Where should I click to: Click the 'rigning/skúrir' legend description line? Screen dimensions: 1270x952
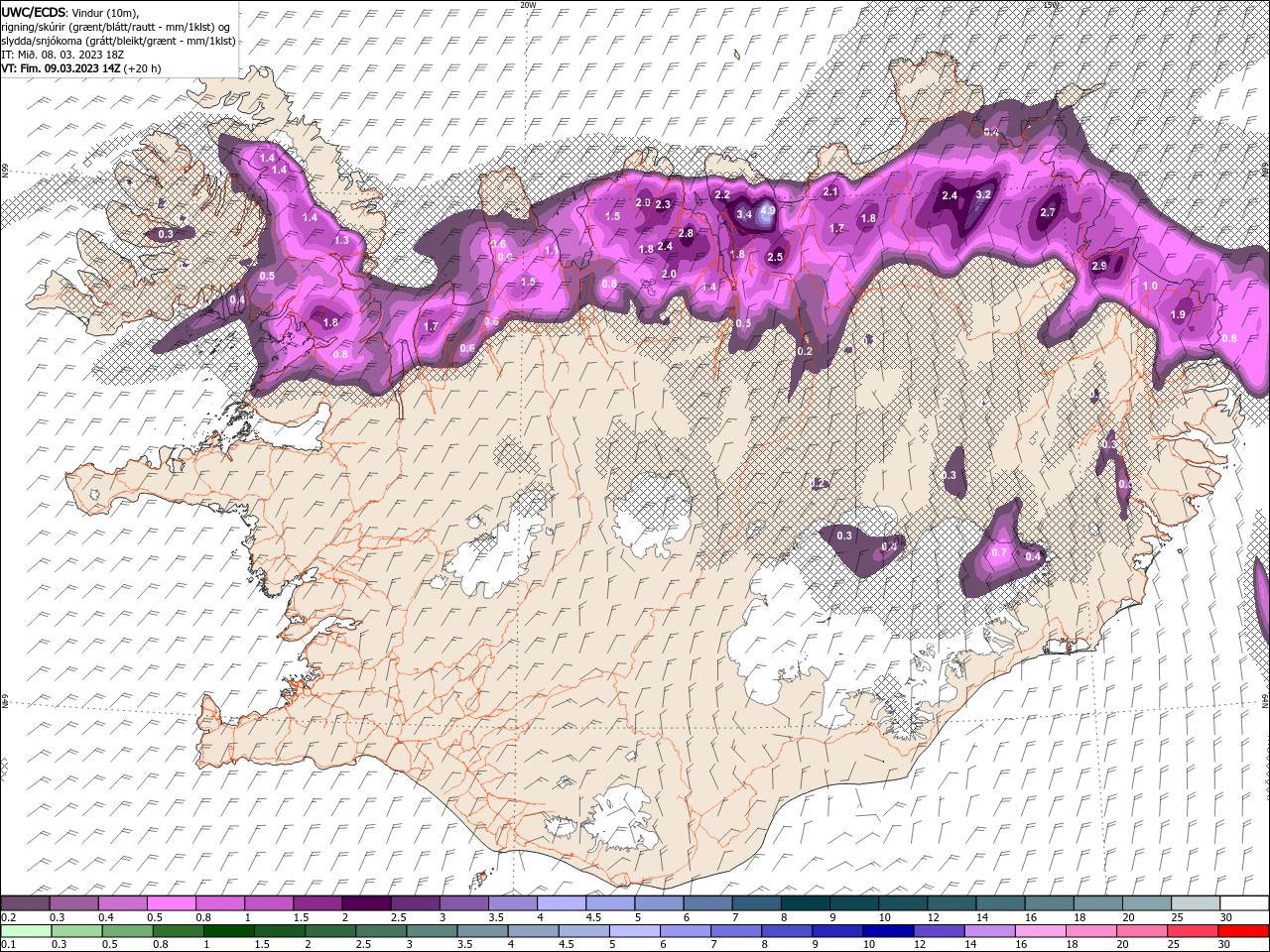tap(116, 26)
